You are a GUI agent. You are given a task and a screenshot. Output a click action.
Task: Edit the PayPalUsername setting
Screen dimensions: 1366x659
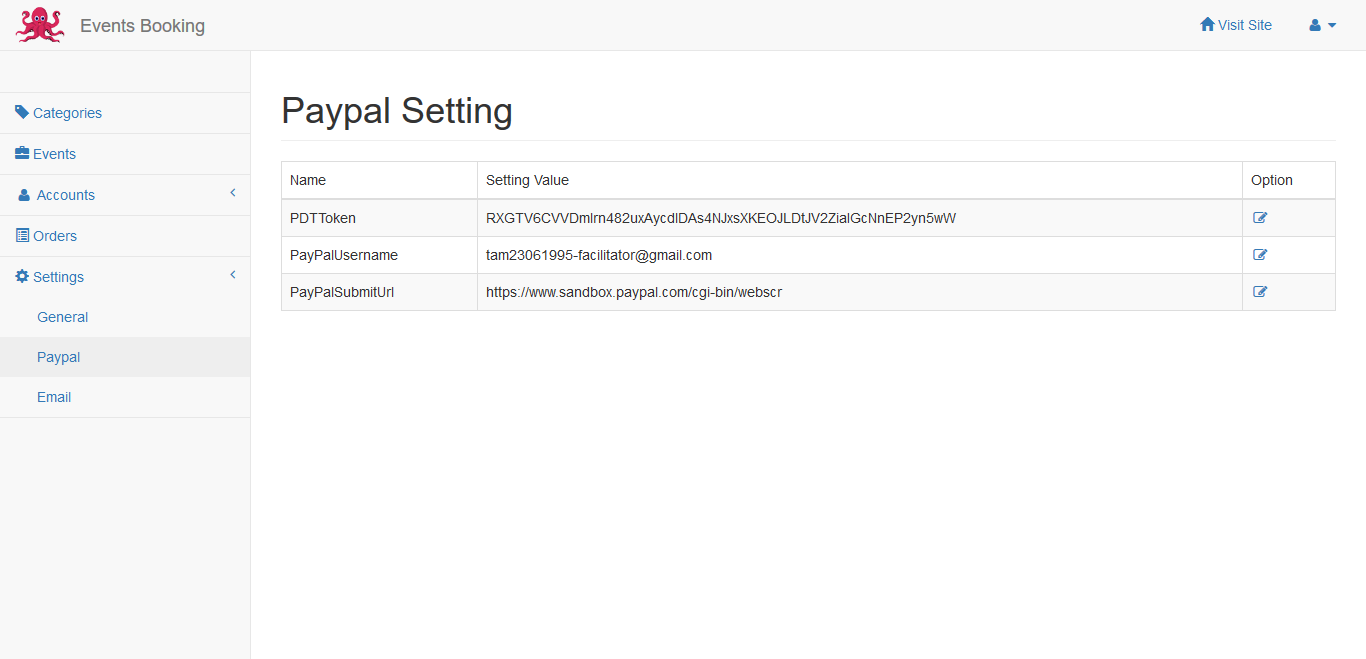pyautogui.click(x=1260, y=255)
